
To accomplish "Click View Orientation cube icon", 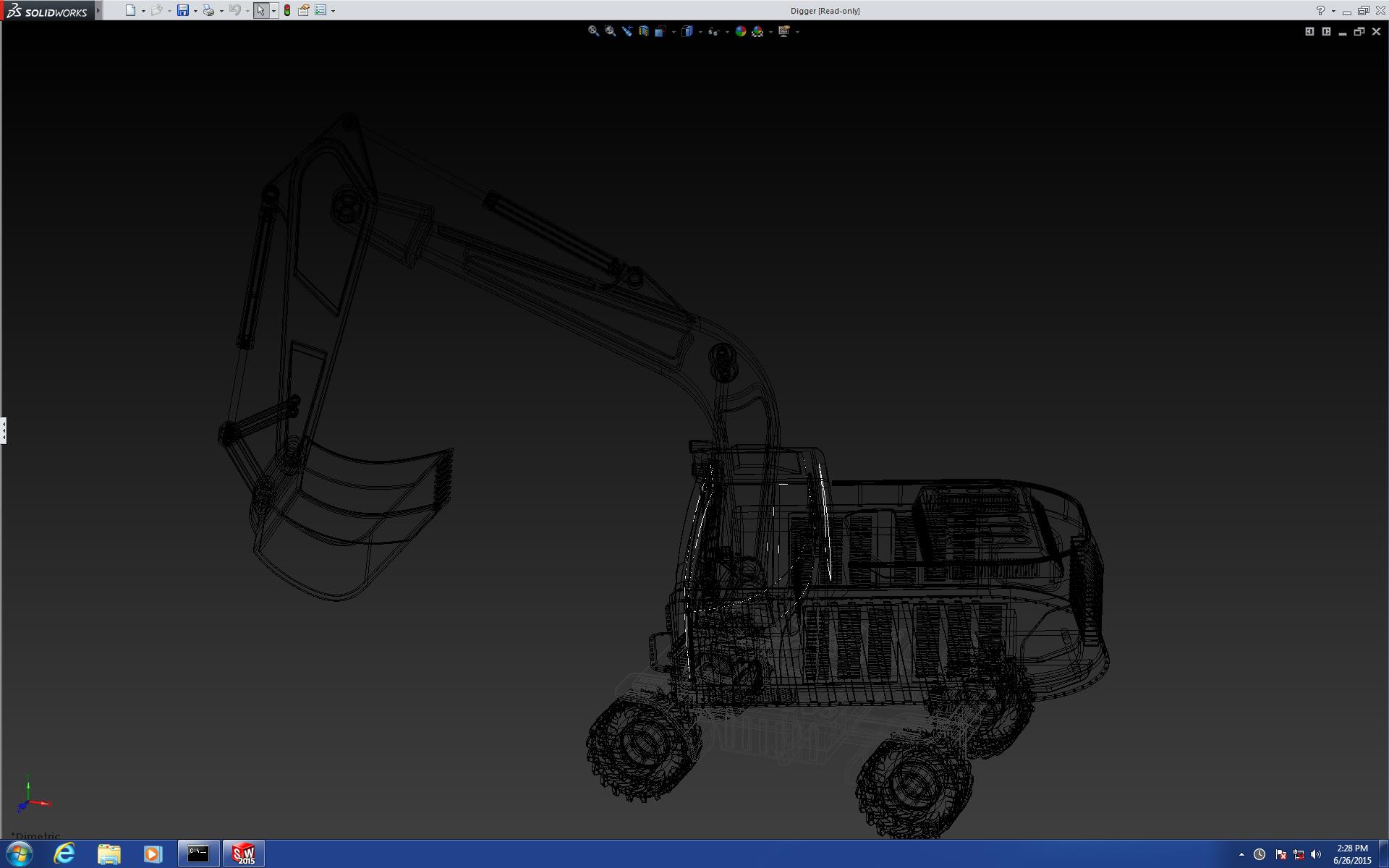I will [660, 31].
